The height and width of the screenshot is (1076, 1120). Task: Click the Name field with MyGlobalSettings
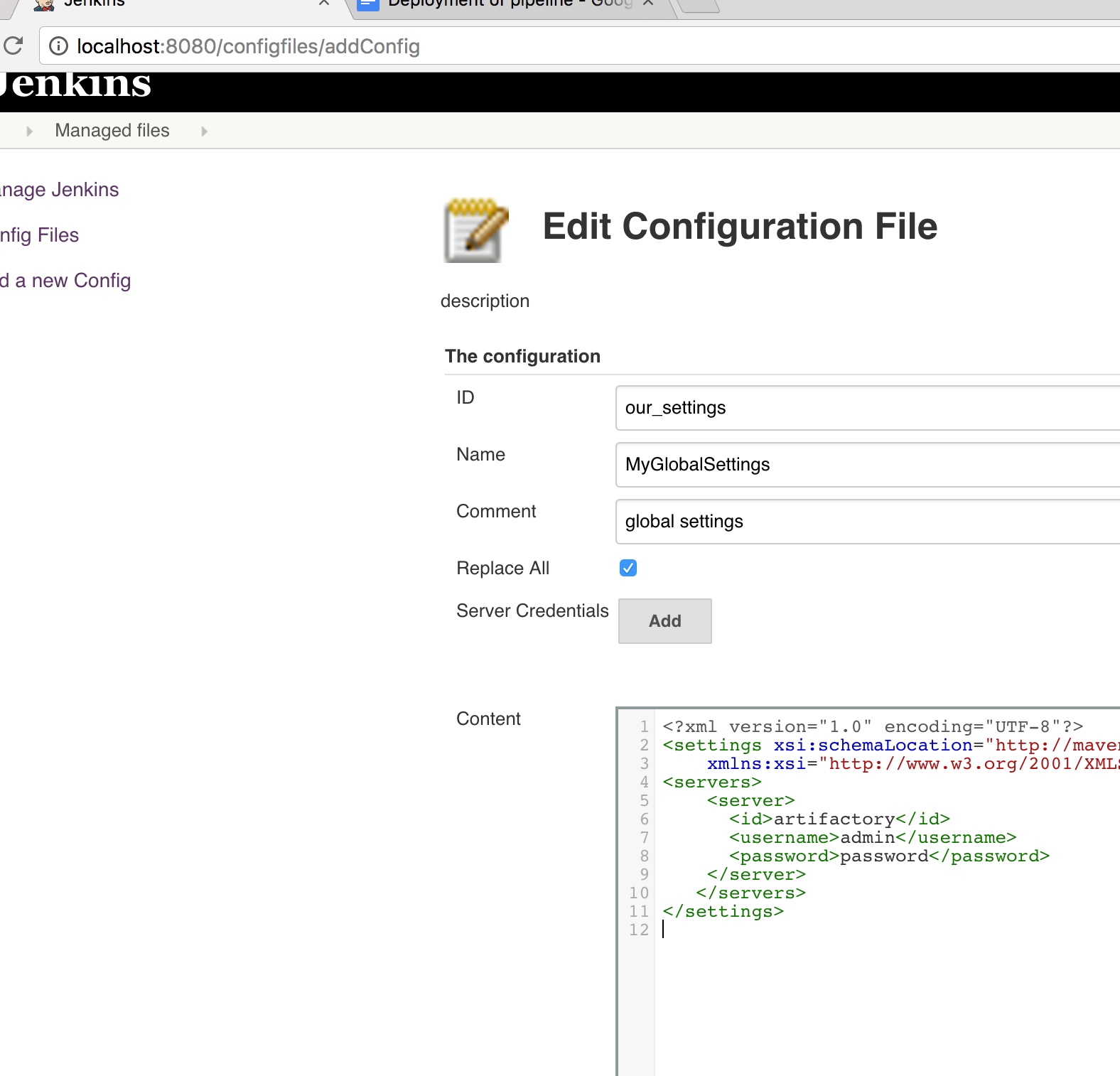coord(868,465)
